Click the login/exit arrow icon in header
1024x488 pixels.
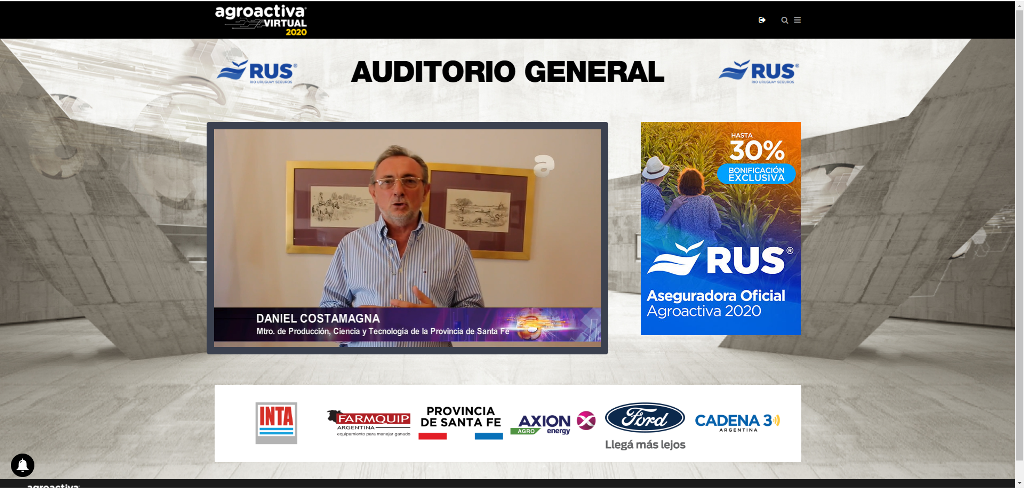(x=762, y=20)
